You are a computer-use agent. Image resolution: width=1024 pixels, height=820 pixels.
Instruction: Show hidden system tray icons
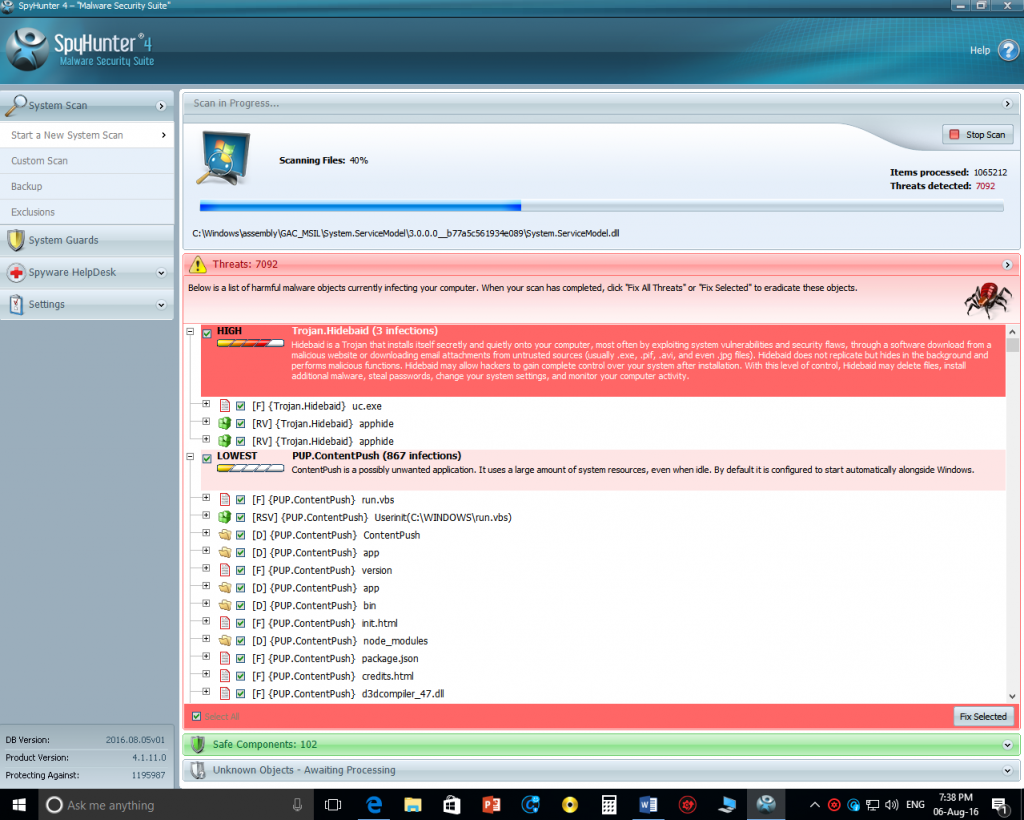coord(814,805)
